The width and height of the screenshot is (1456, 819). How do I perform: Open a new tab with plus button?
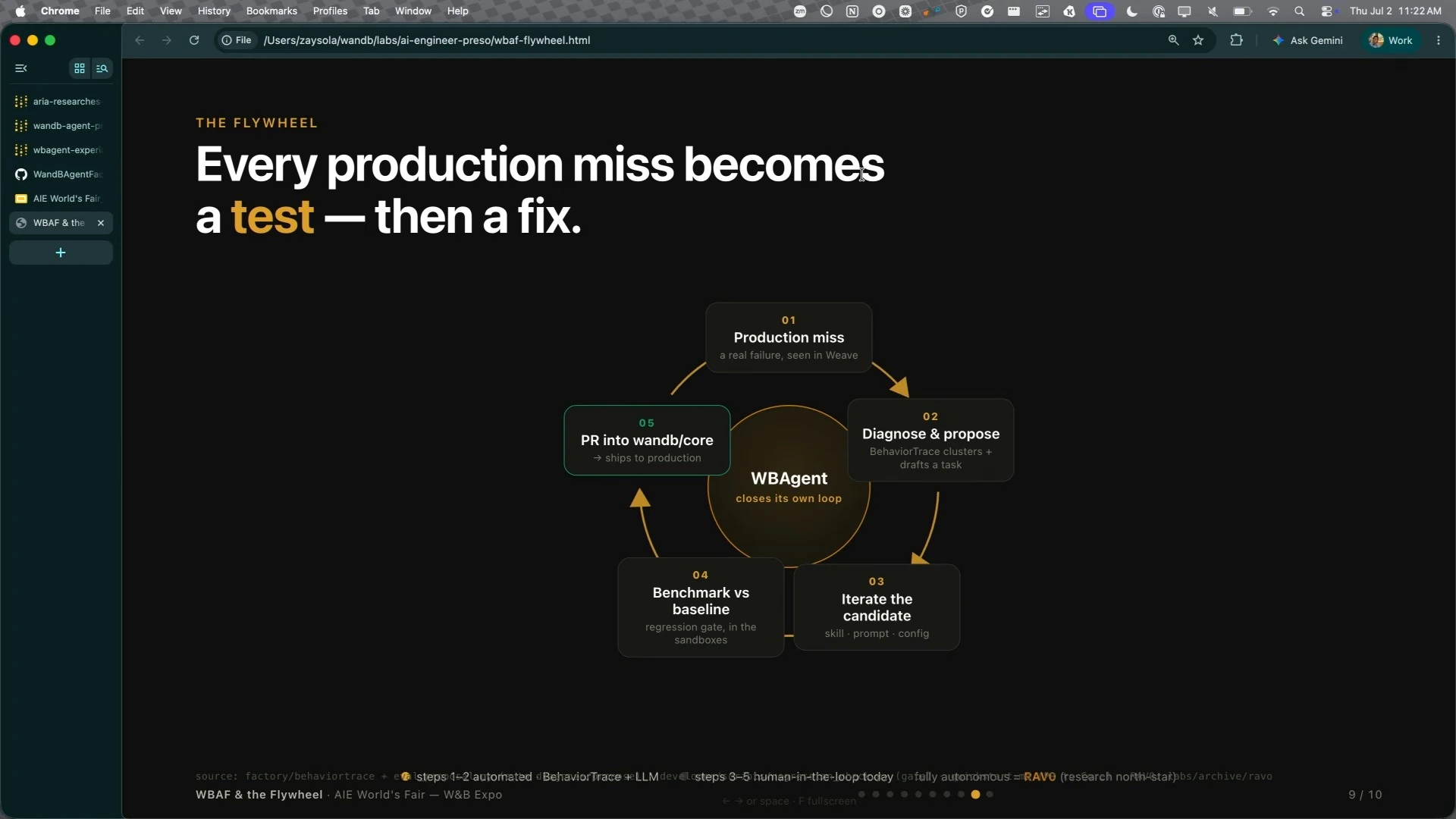[61, 253]
